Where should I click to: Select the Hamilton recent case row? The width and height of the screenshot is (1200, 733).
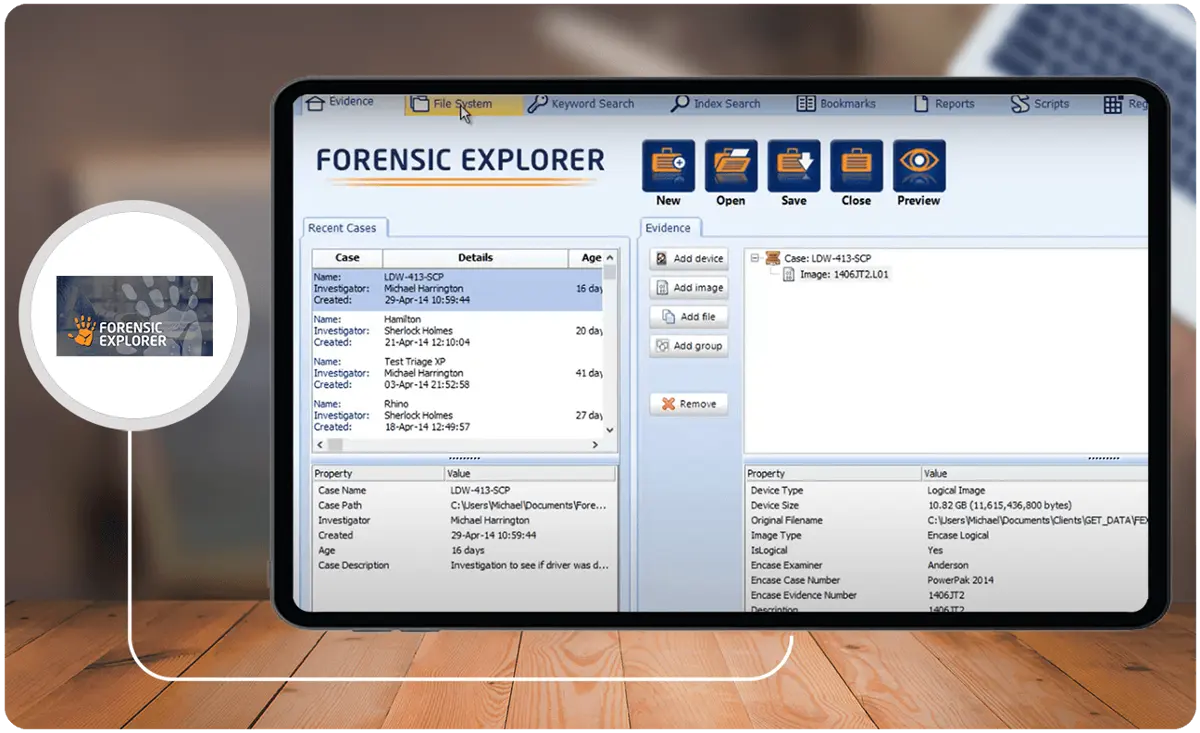458,331
